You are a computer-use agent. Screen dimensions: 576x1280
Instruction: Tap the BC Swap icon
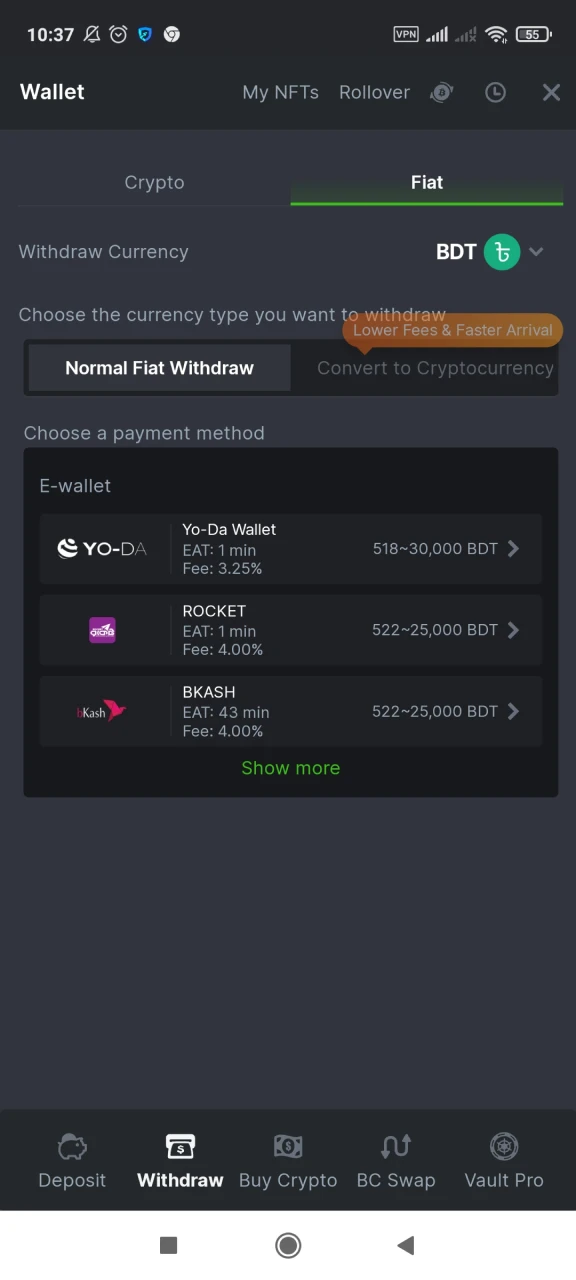(395, 1147)
